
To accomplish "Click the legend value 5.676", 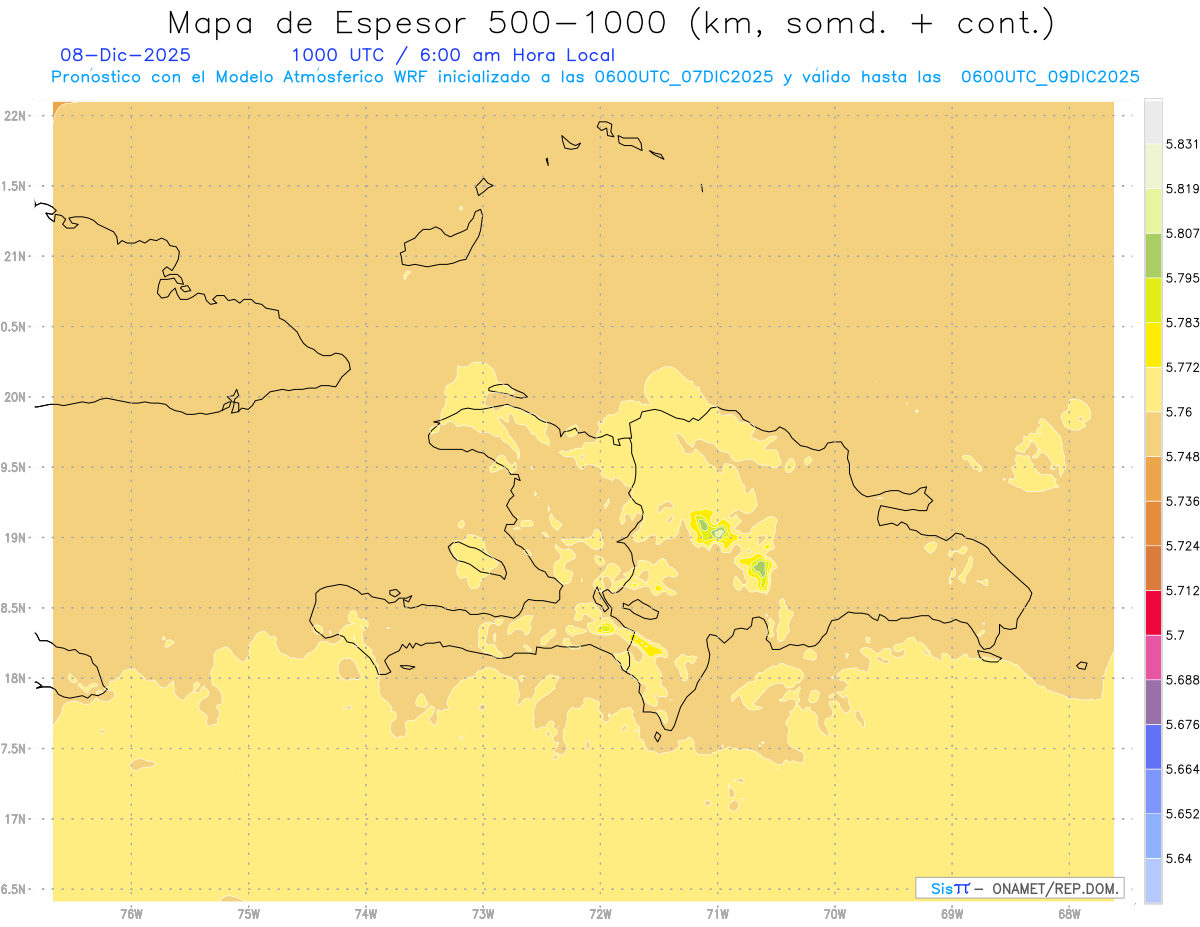I will 1183,724.
